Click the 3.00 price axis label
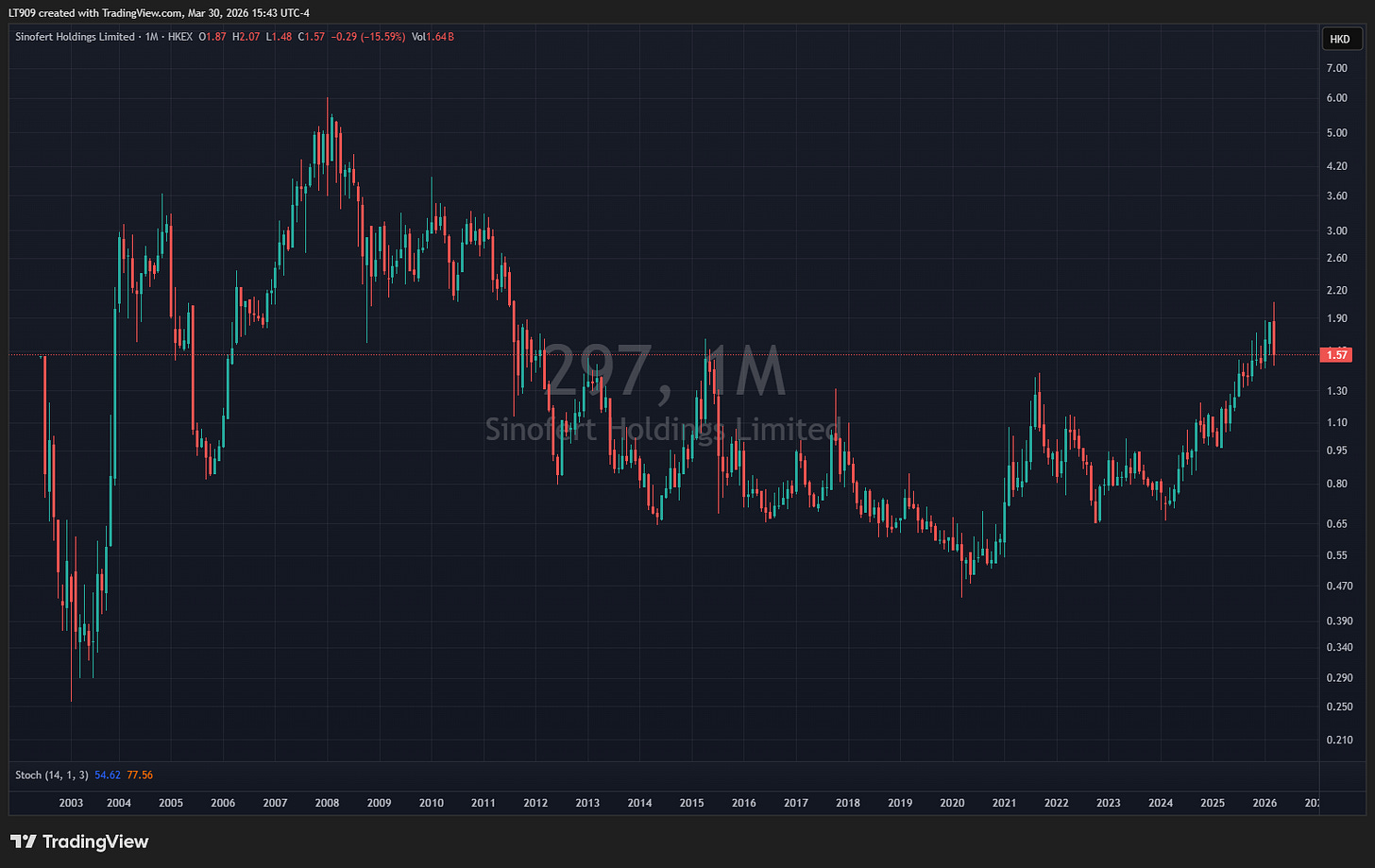 click(x=1336, y=231)
